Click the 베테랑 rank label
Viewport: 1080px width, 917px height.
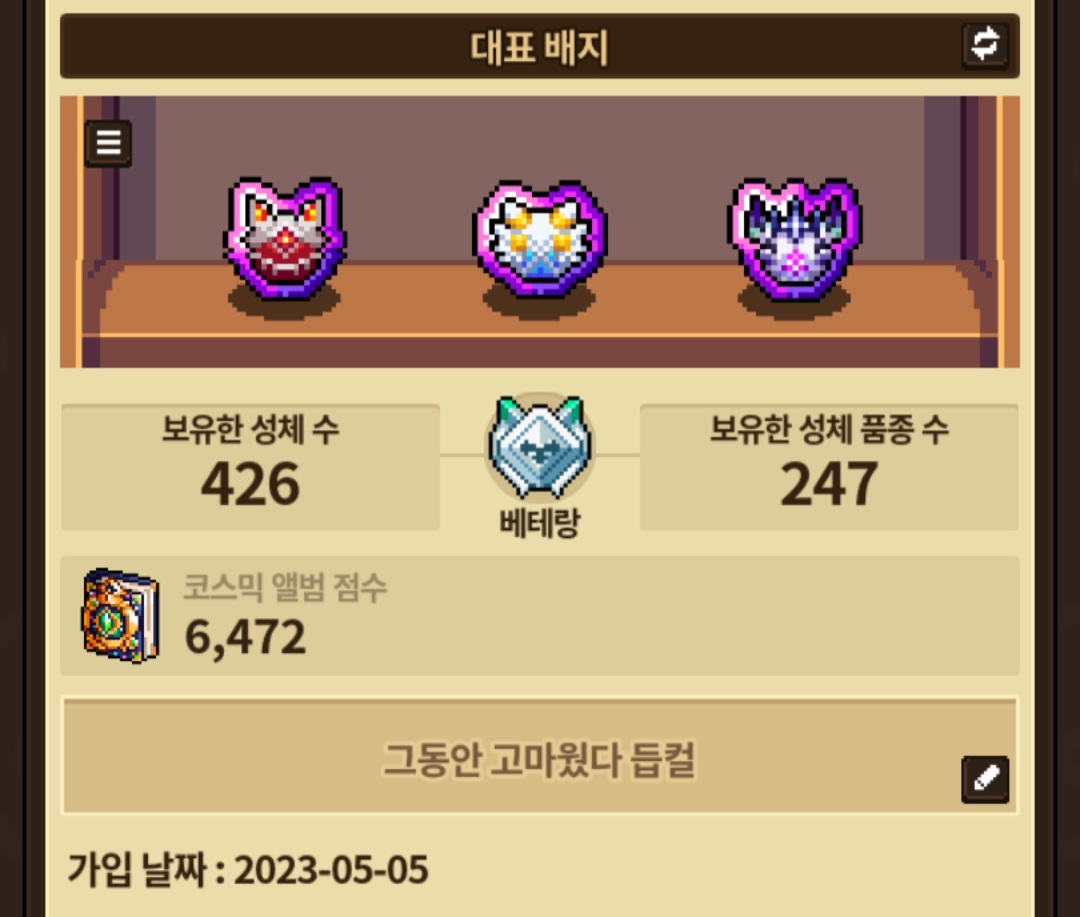(540, 523)
